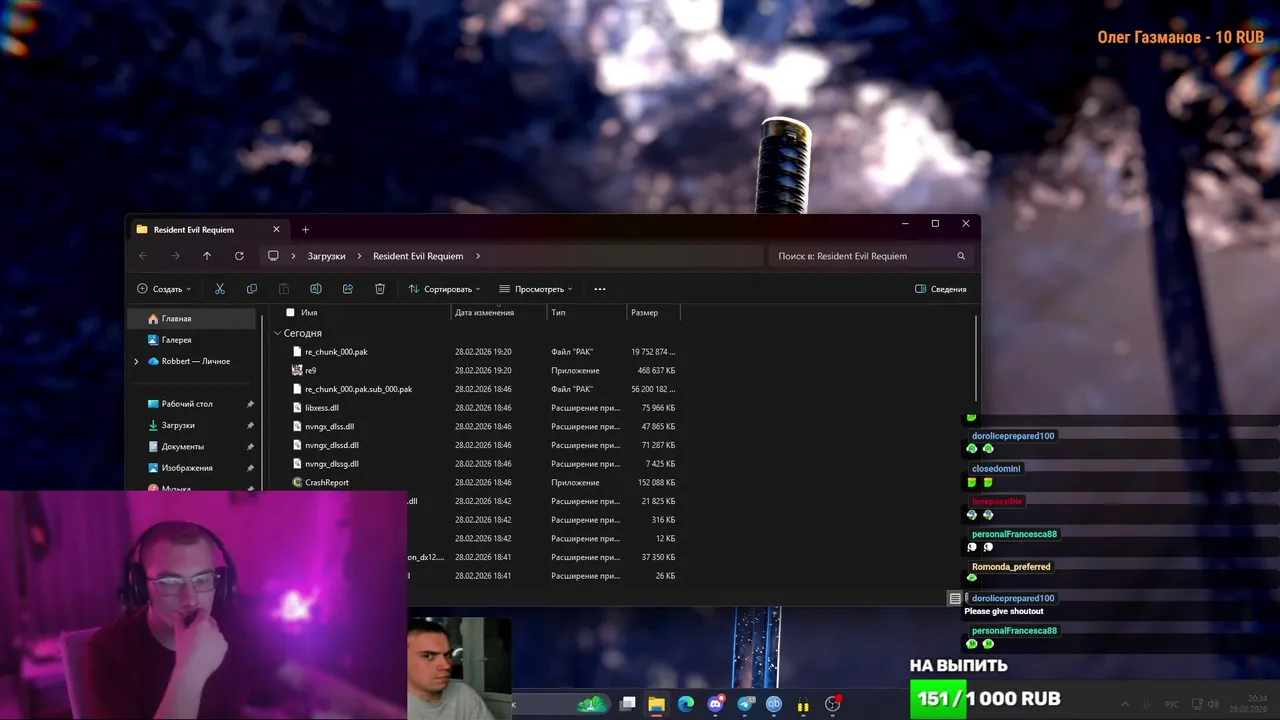Navigate forward with the Forward arrow
Image resolution: width=1280 pixels, height=720 pixels.
[x=175, y=256]
